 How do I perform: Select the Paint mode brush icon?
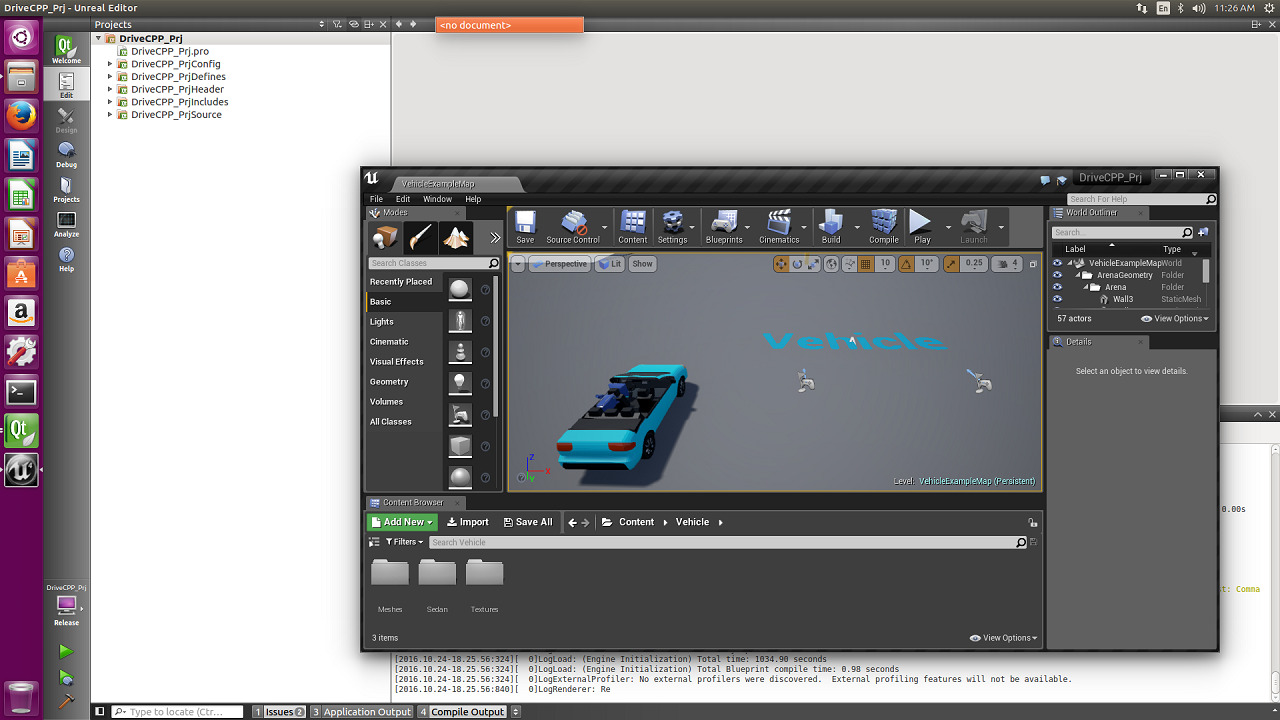coord(421,237)
